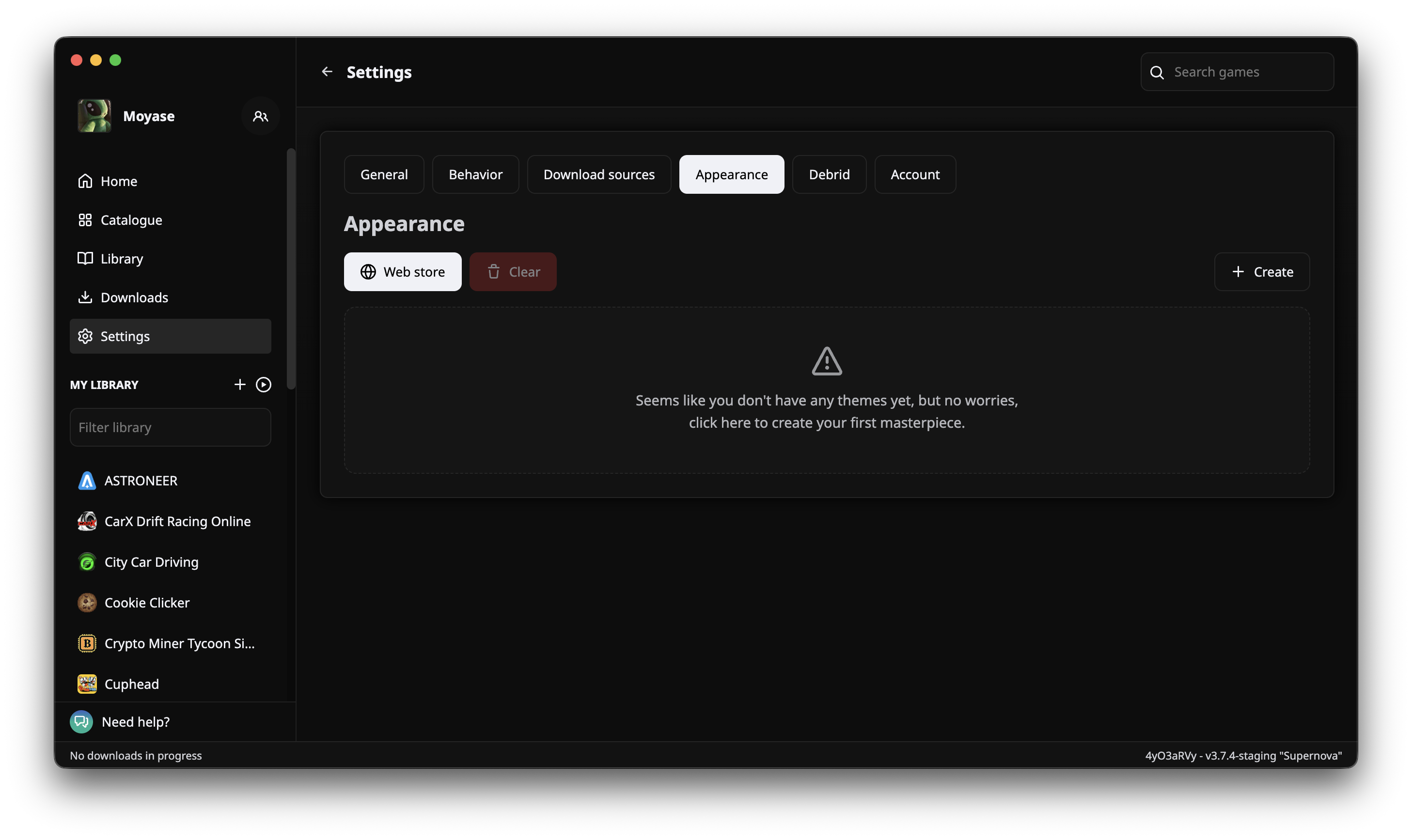This screenshot has width=1412, height=840.
Task: Open friends via the people icon
Action: (260, 115)
